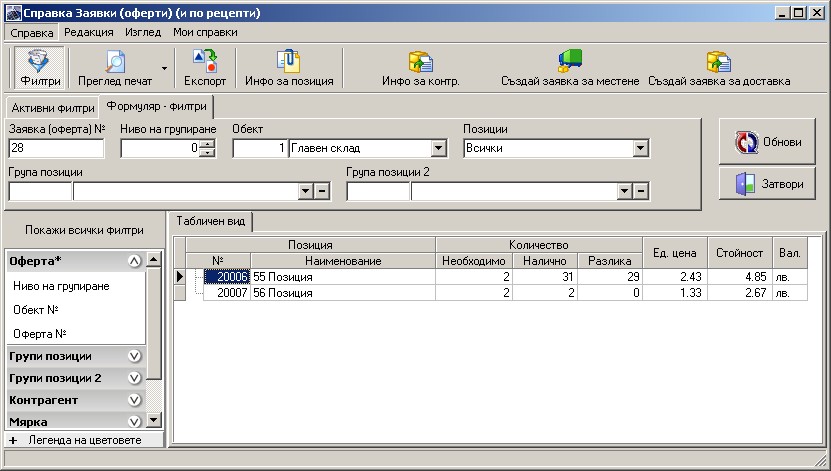Click the Стойност column header
This screenshot has width=831, height=471.
point(740,253)
